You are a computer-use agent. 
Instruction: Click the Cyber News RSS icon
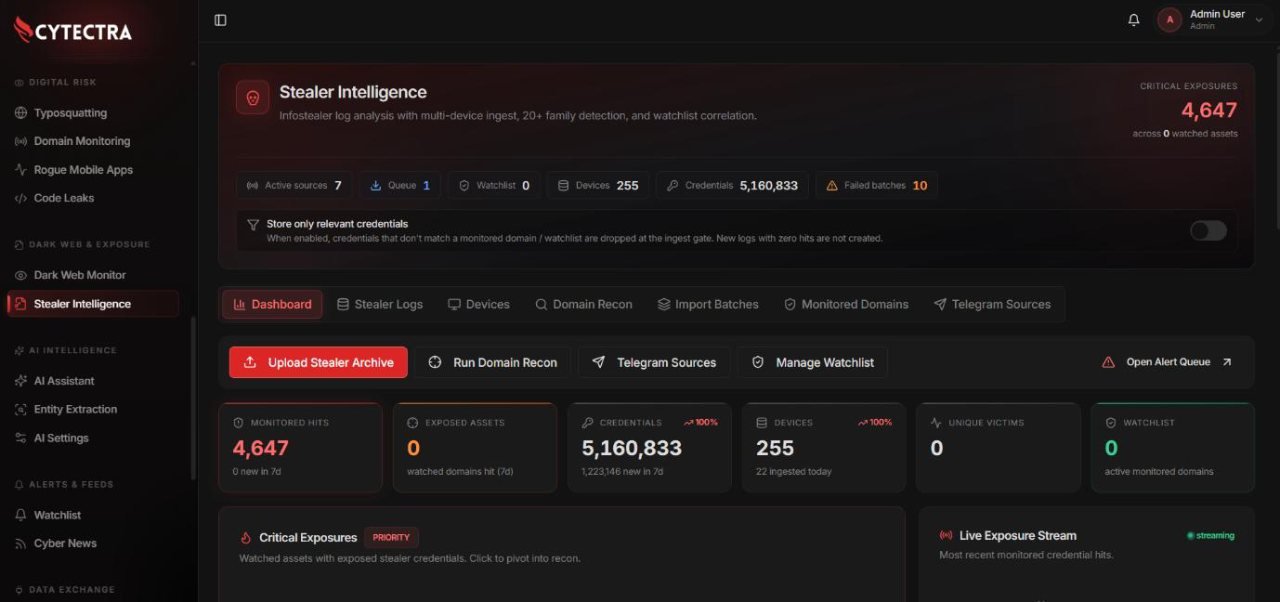pyautogui.click(x=21, y=543)
